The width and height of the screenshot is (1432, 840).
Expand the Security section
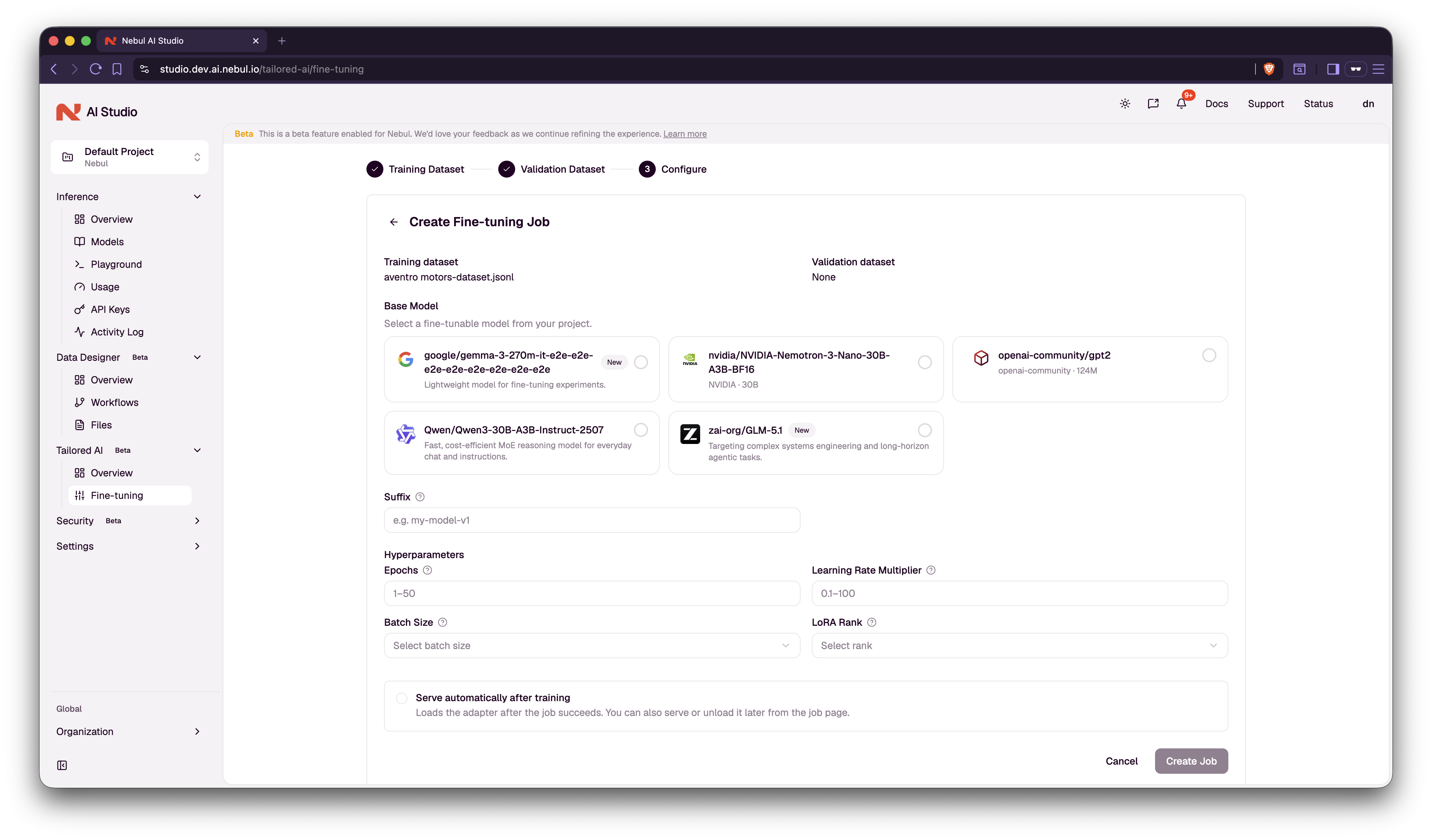pos(128,520)
